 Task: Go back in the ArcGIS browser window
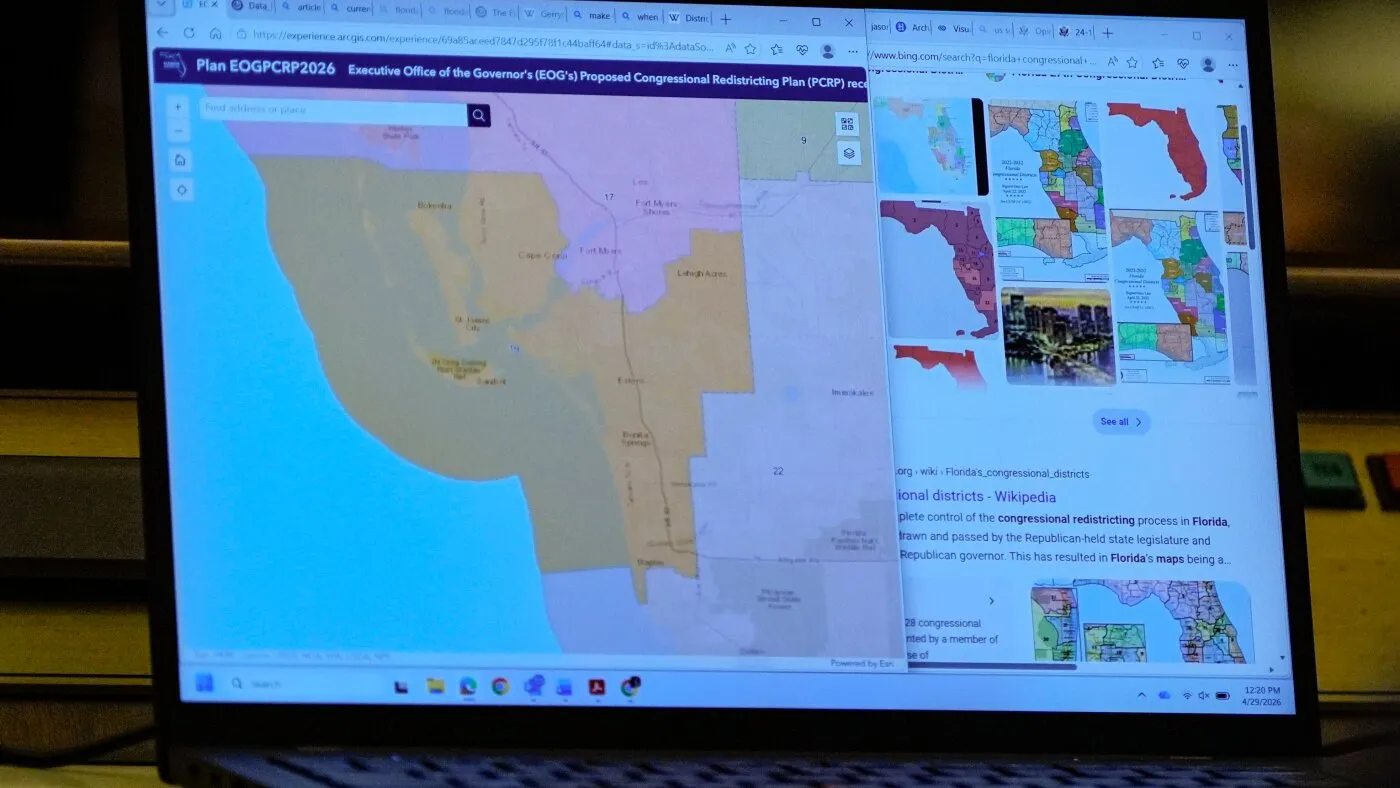coord(163,33)
